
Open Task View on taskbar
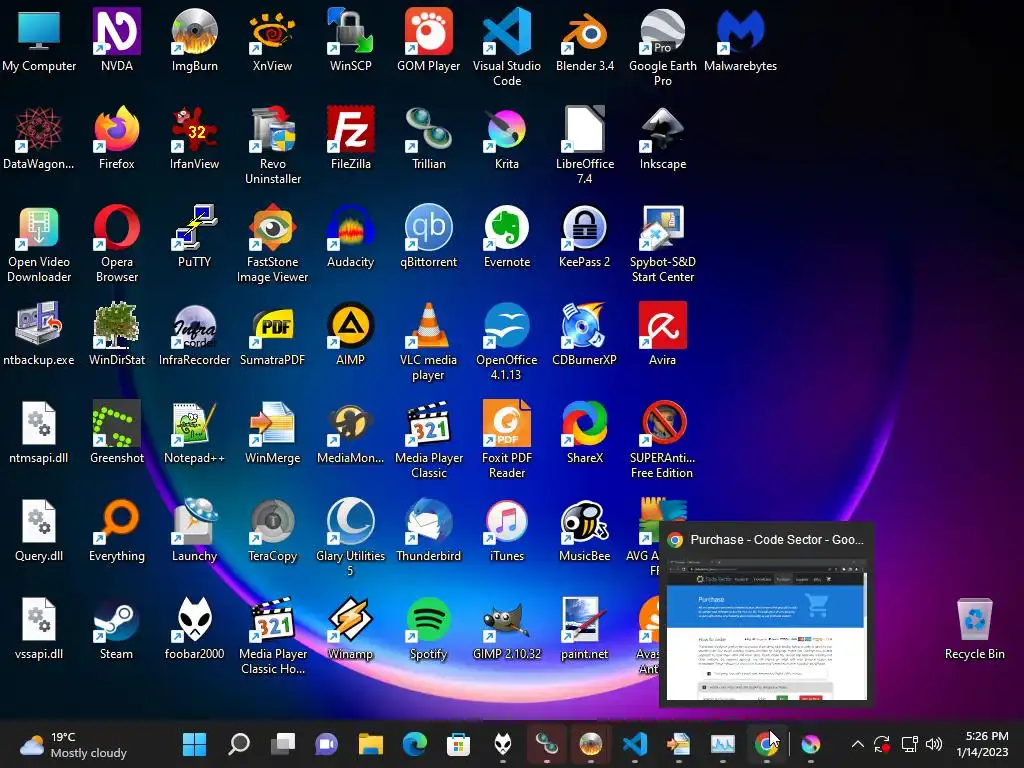click(283, 744)
